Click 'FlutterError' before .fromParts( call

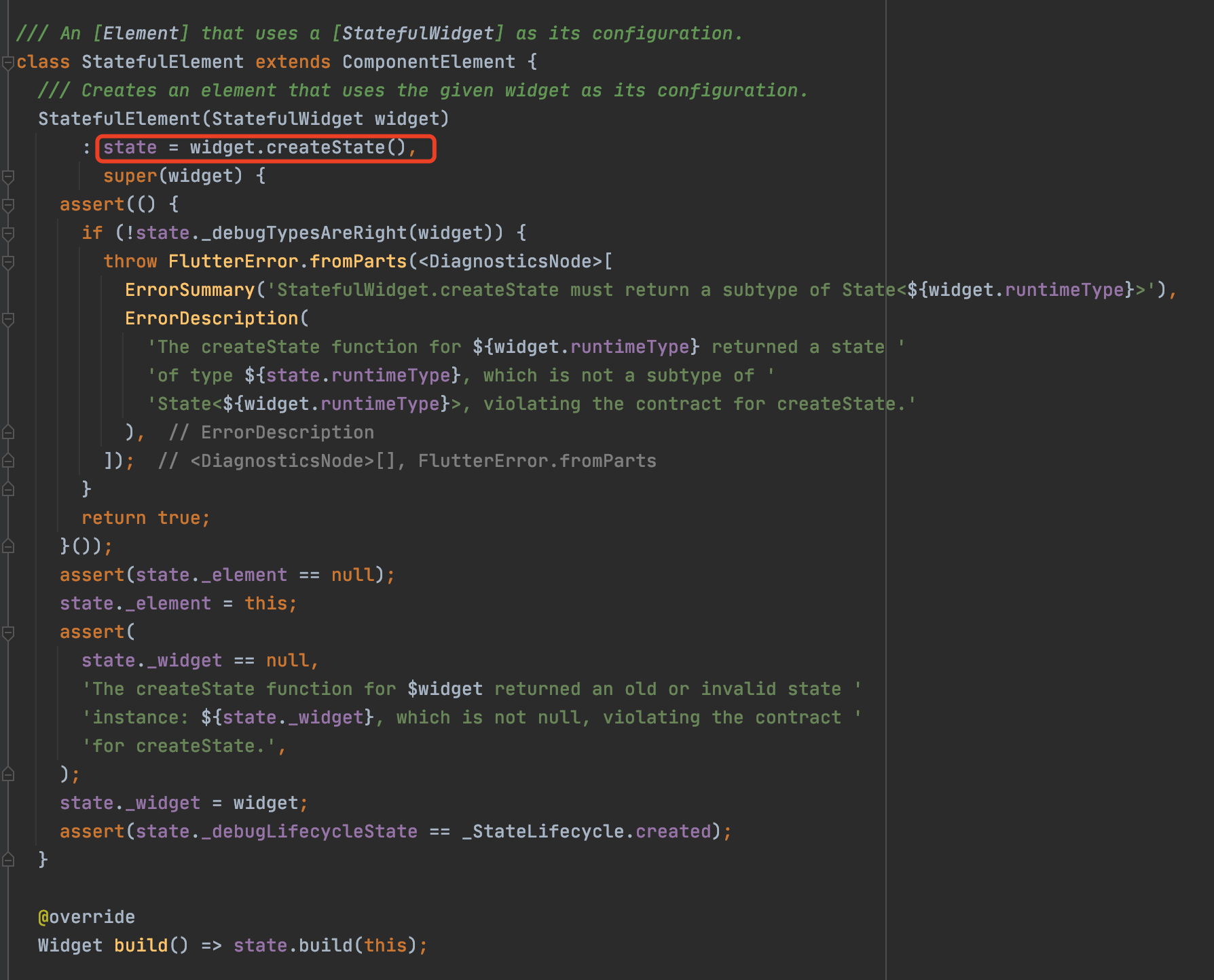(233, 261)
